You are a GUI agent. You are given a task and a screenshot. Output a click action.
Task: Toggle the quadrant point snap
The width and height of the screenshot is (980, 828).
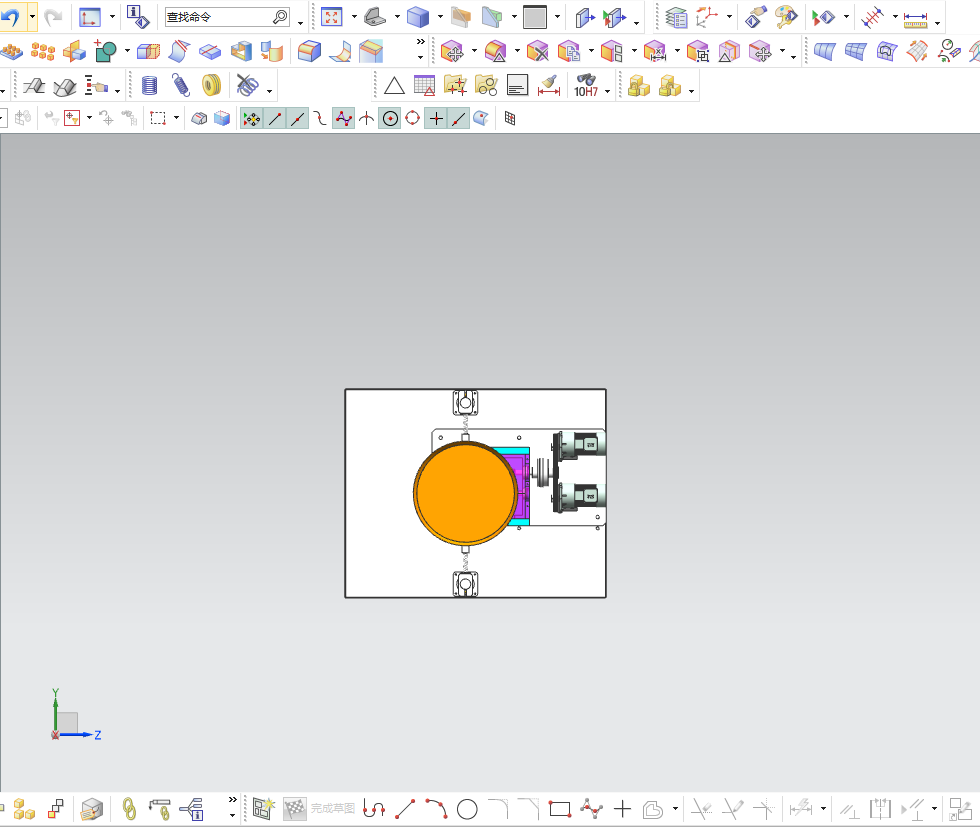(412, 118)
